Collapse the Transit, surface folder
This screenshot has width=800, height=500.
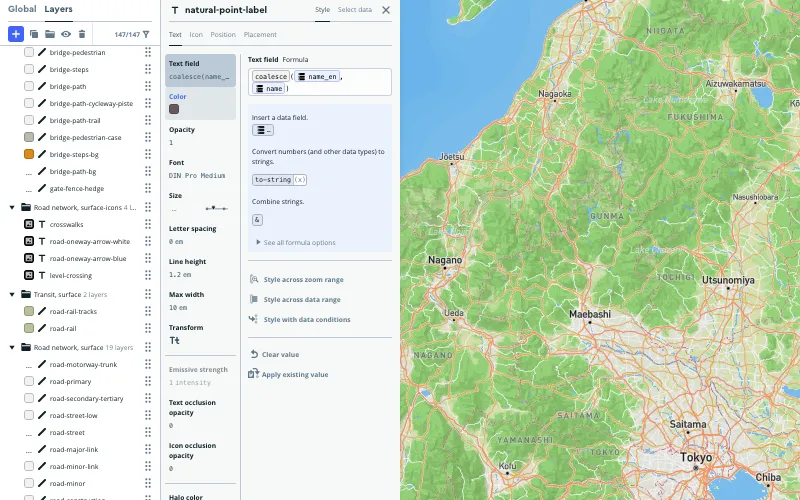(12, 294)
